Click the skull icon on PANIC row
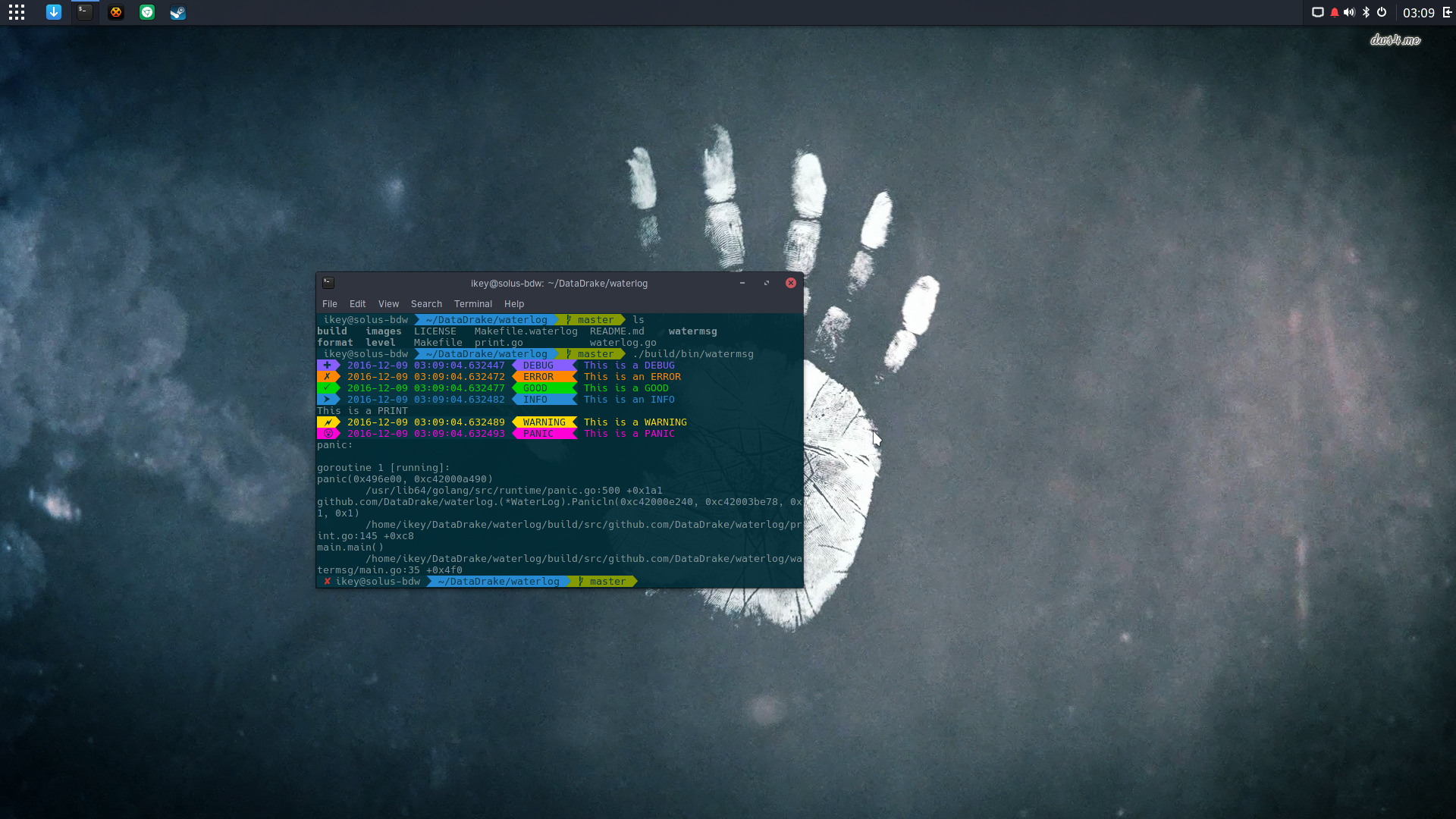The image size is (1456, 819). (x=328, y=434)
